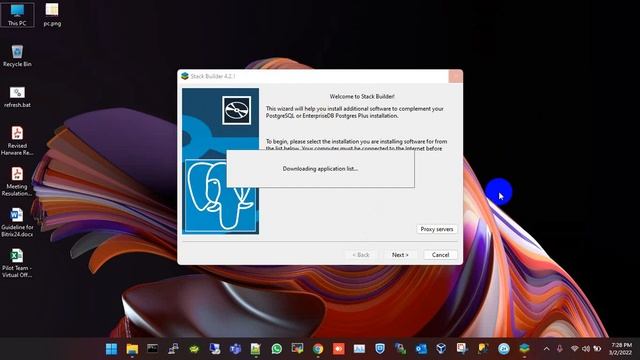Click the Stack Builder title bar icon

(185, 76)
